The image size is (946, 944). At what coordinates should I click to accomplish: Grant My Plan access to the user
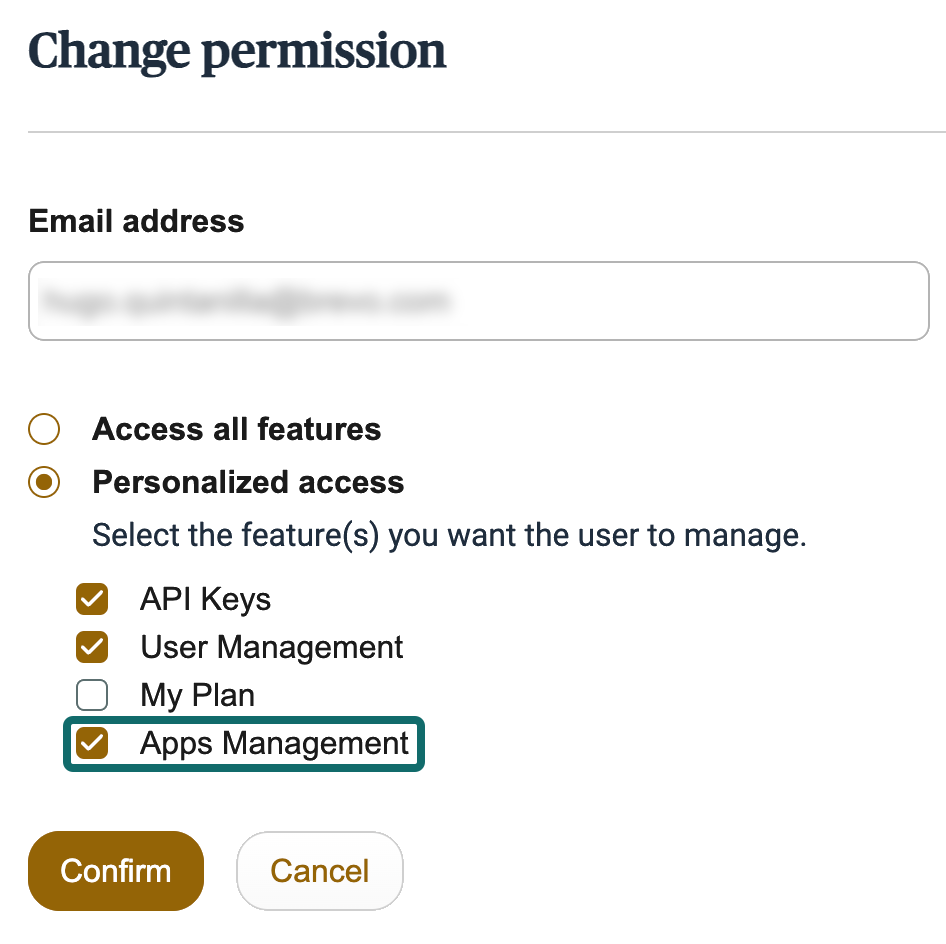click(x=91, y=695)
